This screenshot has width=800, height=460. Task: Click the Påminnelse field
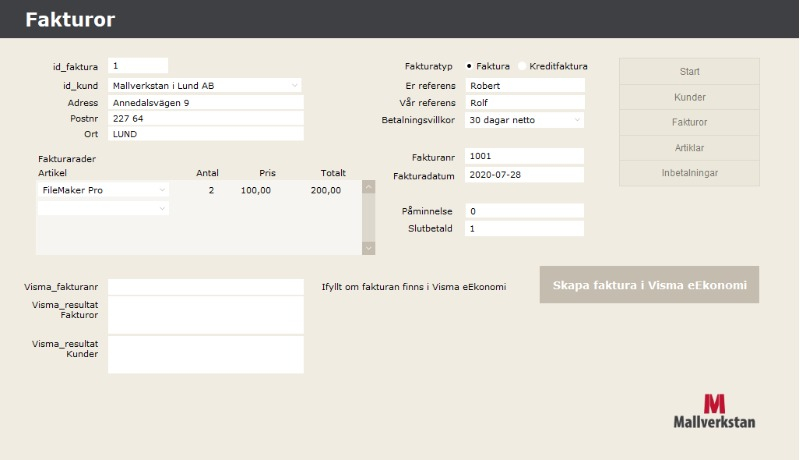coord(524,211)
